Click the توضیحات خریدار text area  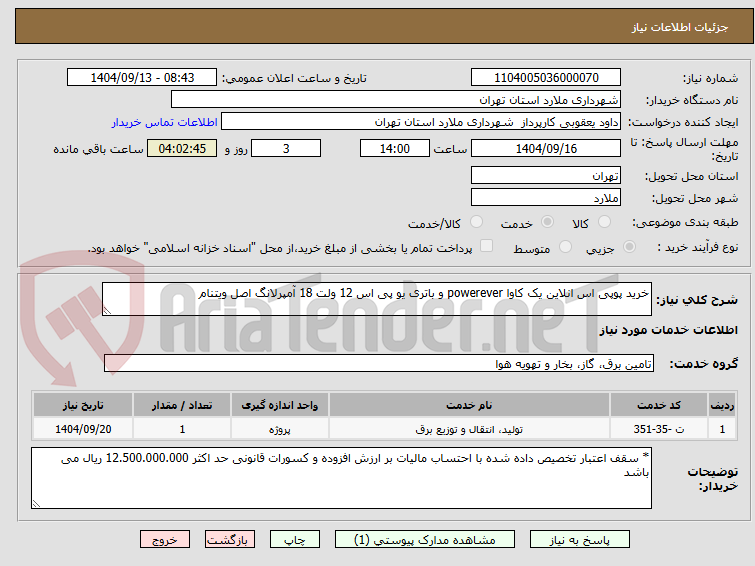(x=341, y=478)
